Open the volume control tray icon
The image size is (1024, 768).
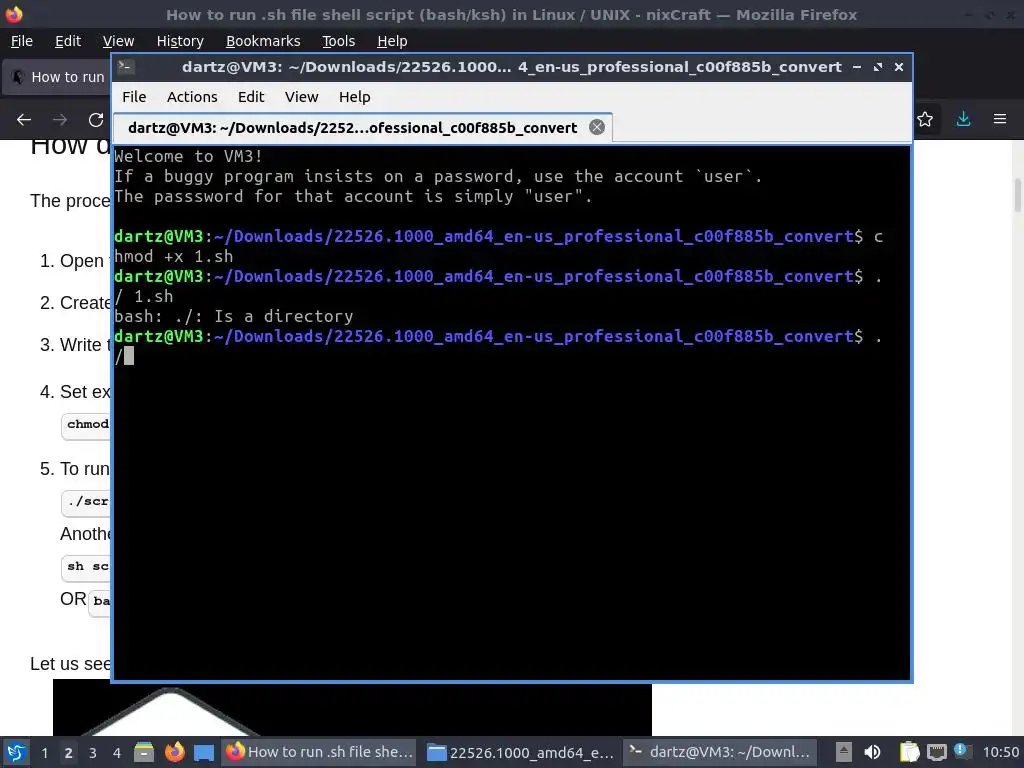872,752
